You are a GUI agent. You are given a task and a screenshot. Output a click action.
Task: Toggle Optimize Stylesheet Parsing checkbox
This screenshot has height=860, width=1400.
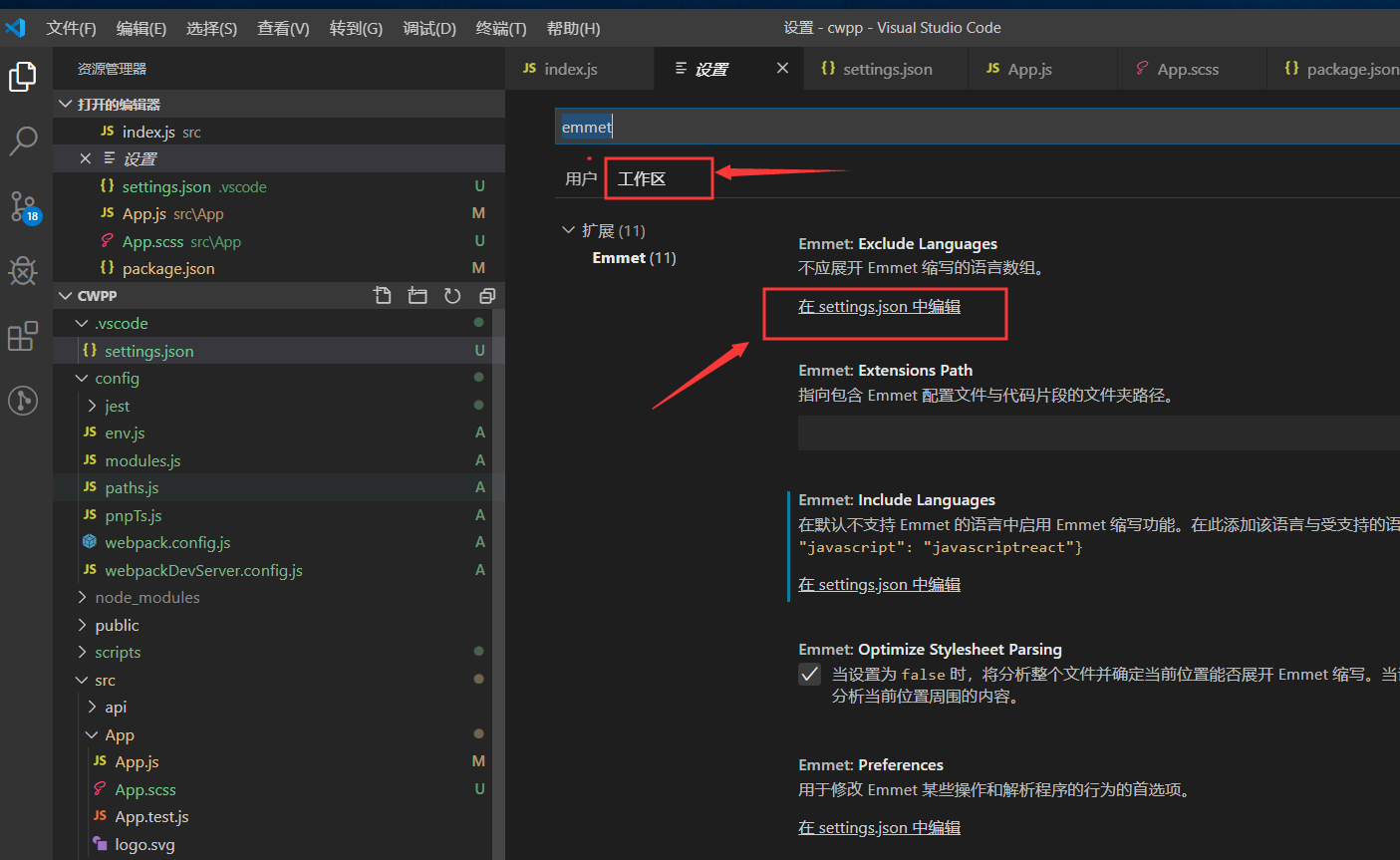(x=810, y=675)
